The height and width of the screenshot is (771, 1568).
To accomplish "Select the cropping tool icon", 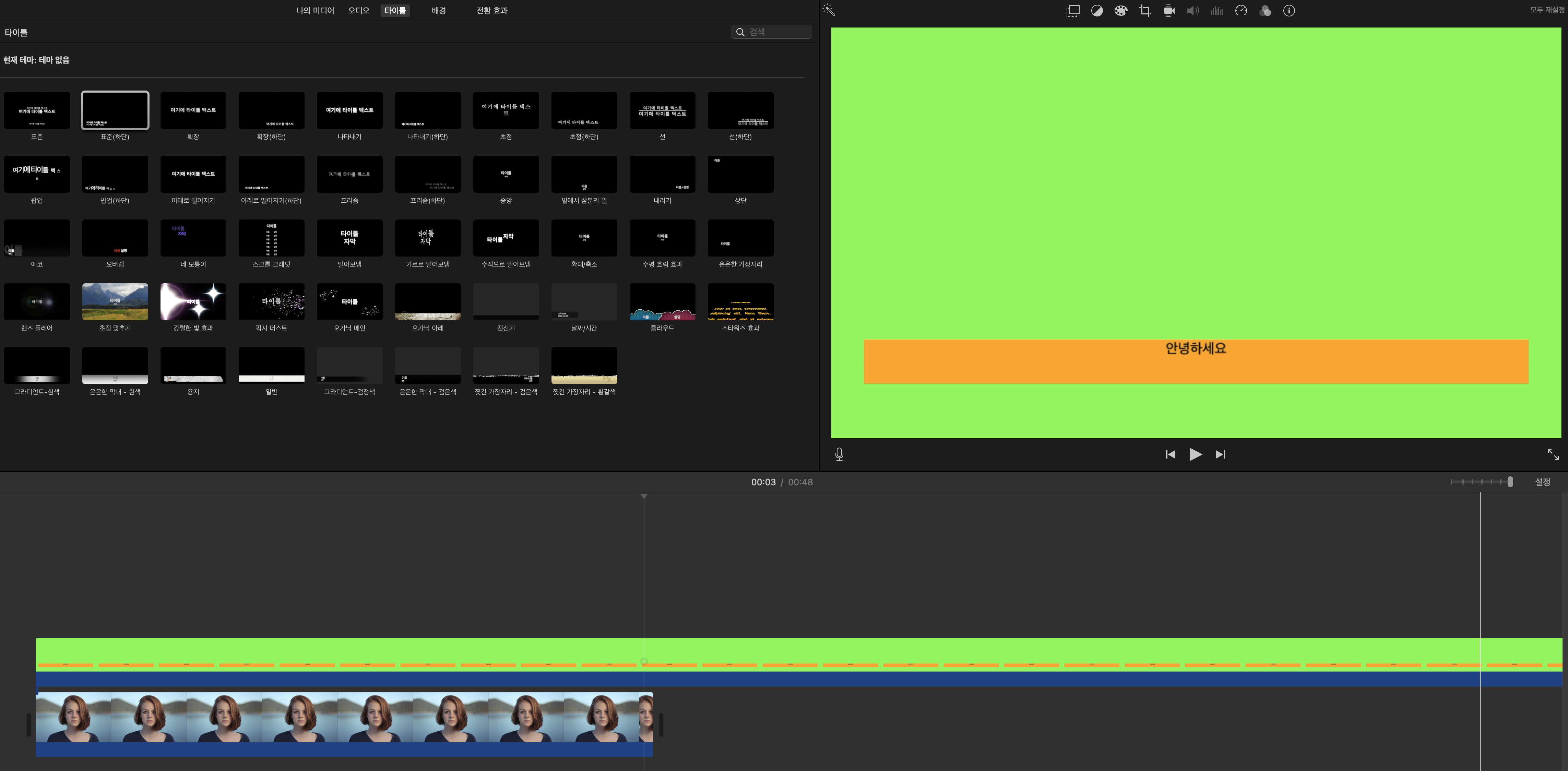I will 1145,10.
